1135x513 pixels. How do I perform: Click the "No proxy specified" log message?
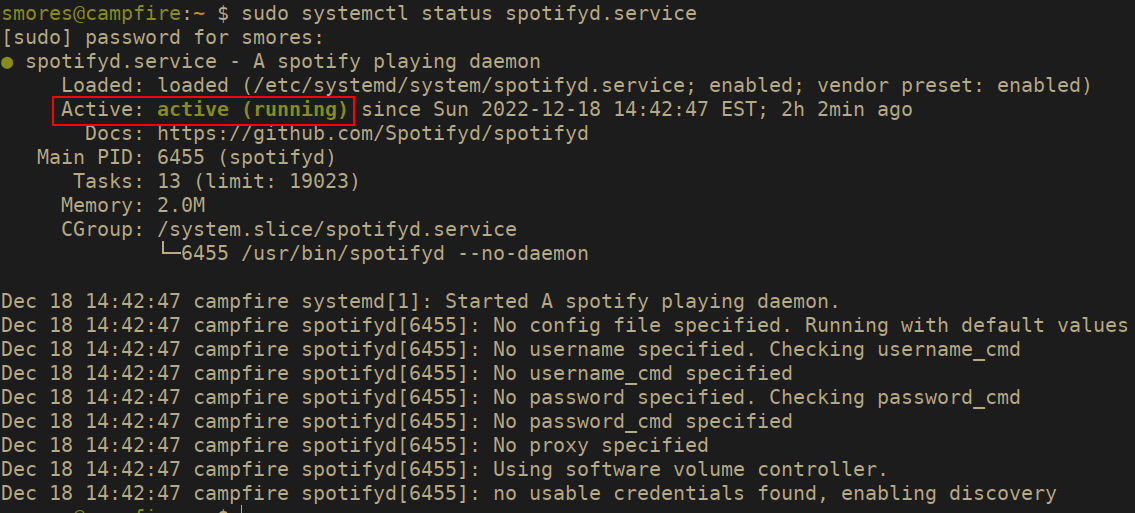pos(600,445)
